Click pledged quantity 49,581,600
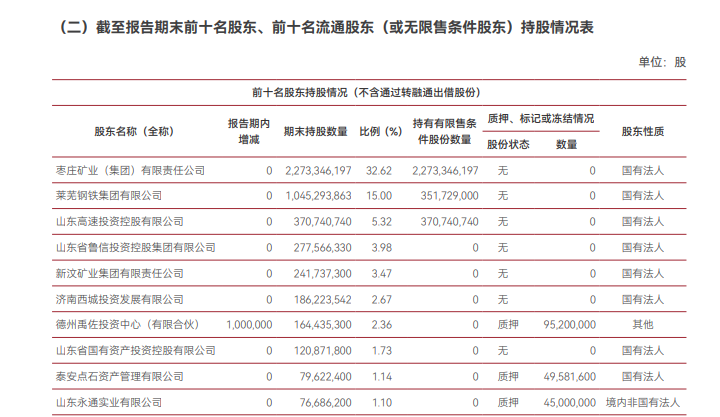The height and width of the screenshot is (417, 720). [x=569, y=378]
